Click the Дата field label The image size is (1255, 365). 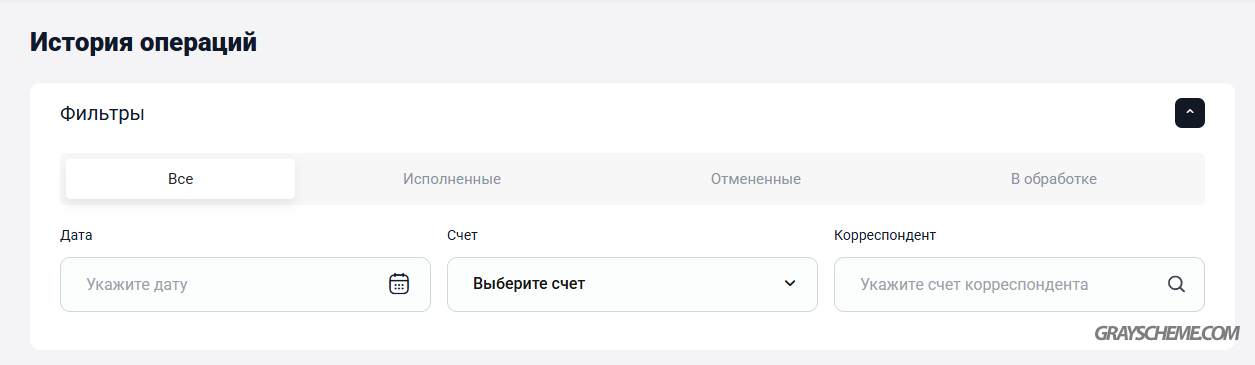pos(76,235)
